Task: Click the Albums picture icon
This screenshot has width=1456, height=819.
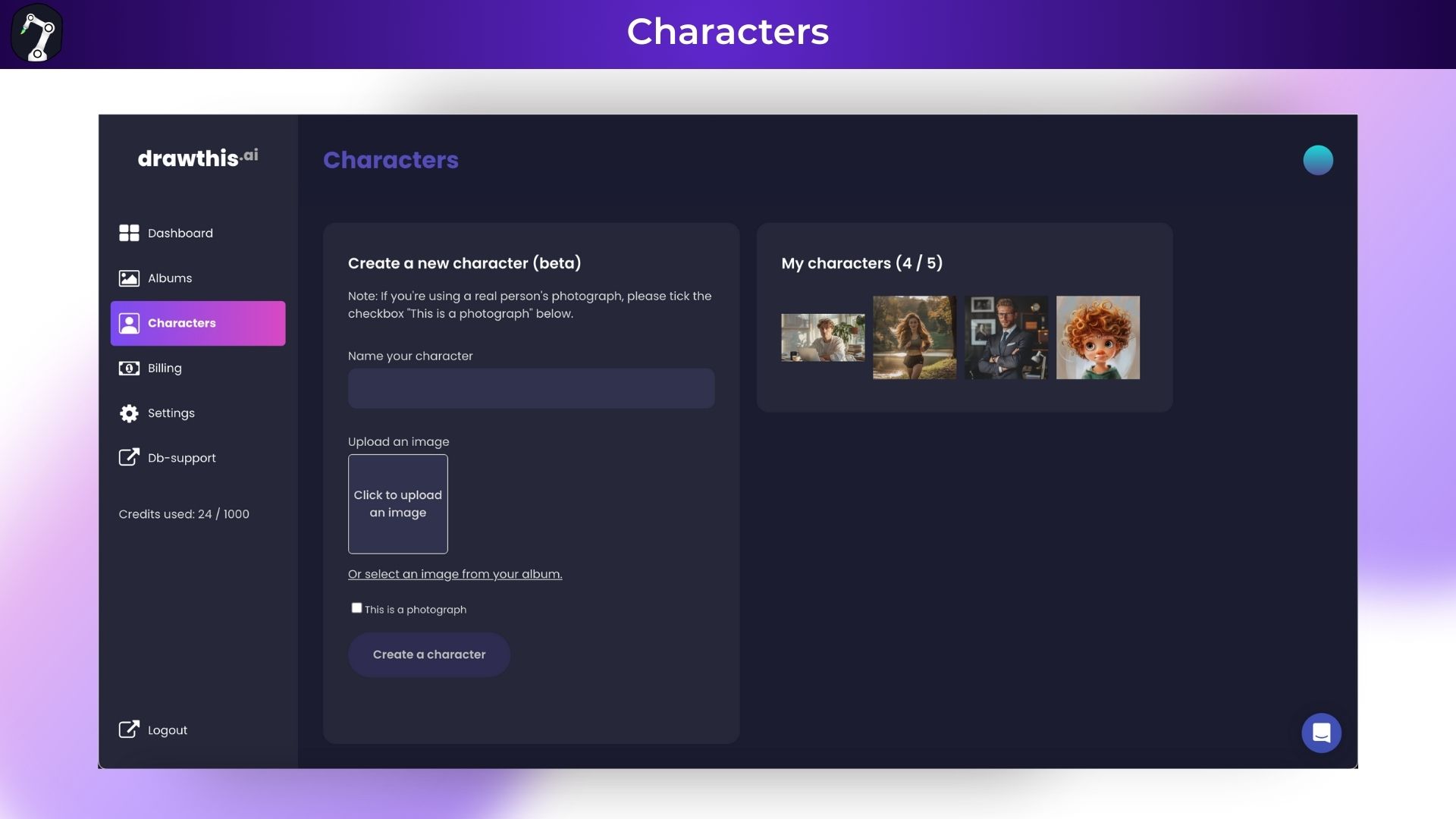Action: click(129, 278)
